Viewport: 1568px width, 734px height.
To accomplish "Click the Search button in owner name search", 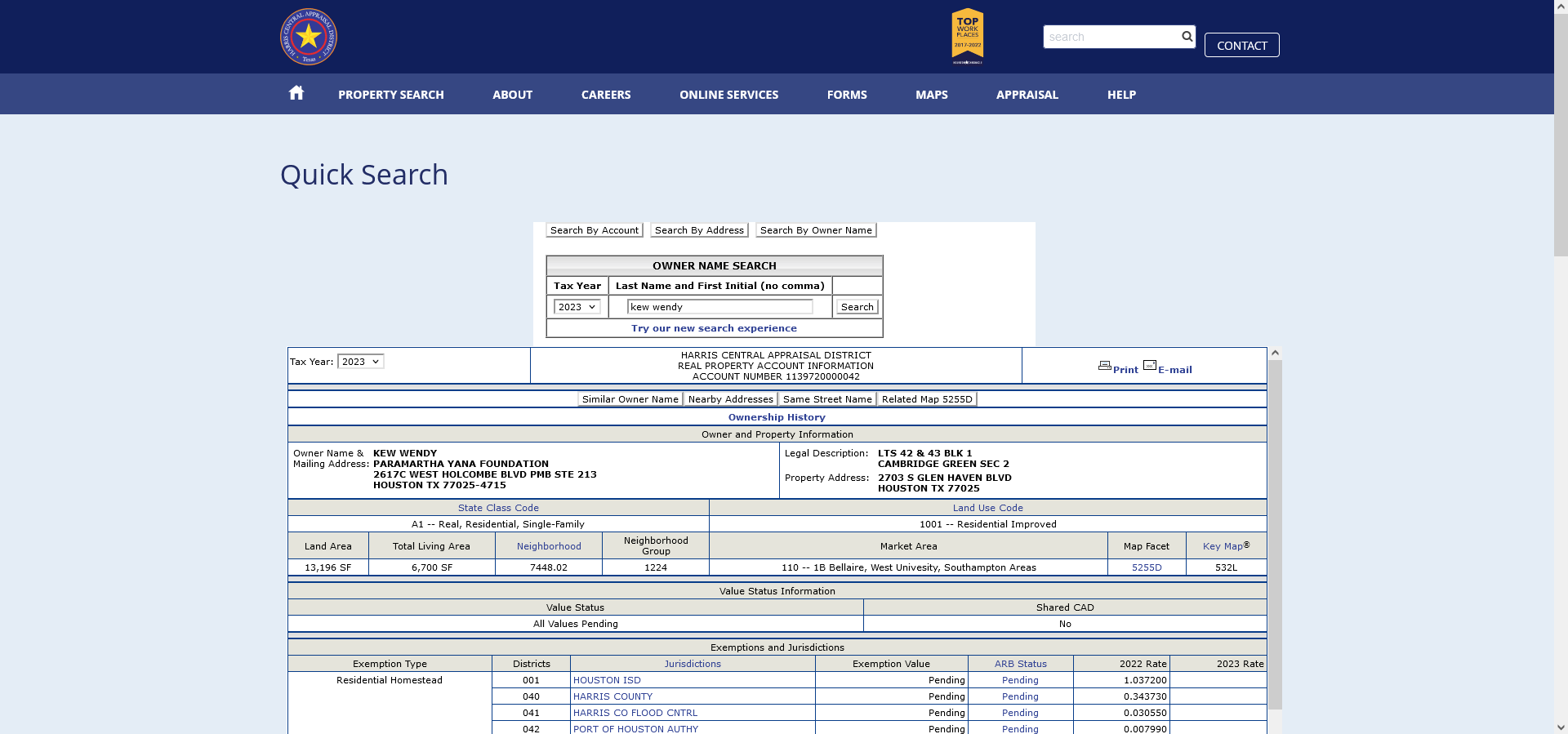I will tap(857, 307).
